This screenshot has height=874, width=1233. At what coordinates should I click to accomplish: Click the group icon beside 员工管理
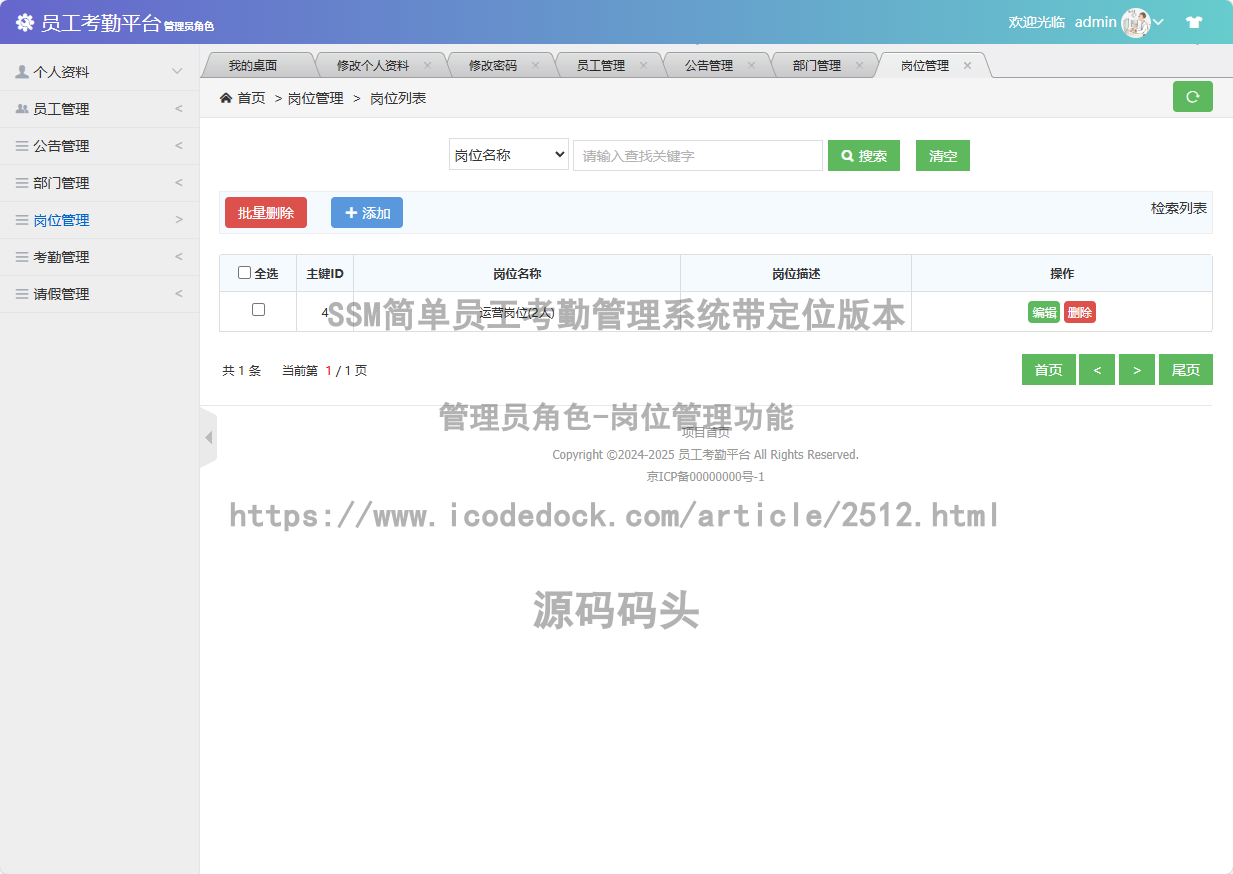22,109
